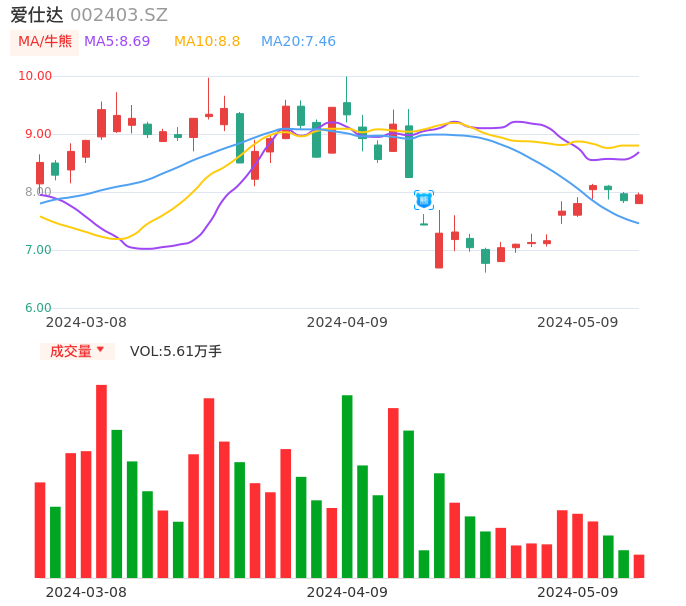Click the red triangle arrow beside 成交量

pyautogui.click(x=100, y=350)
